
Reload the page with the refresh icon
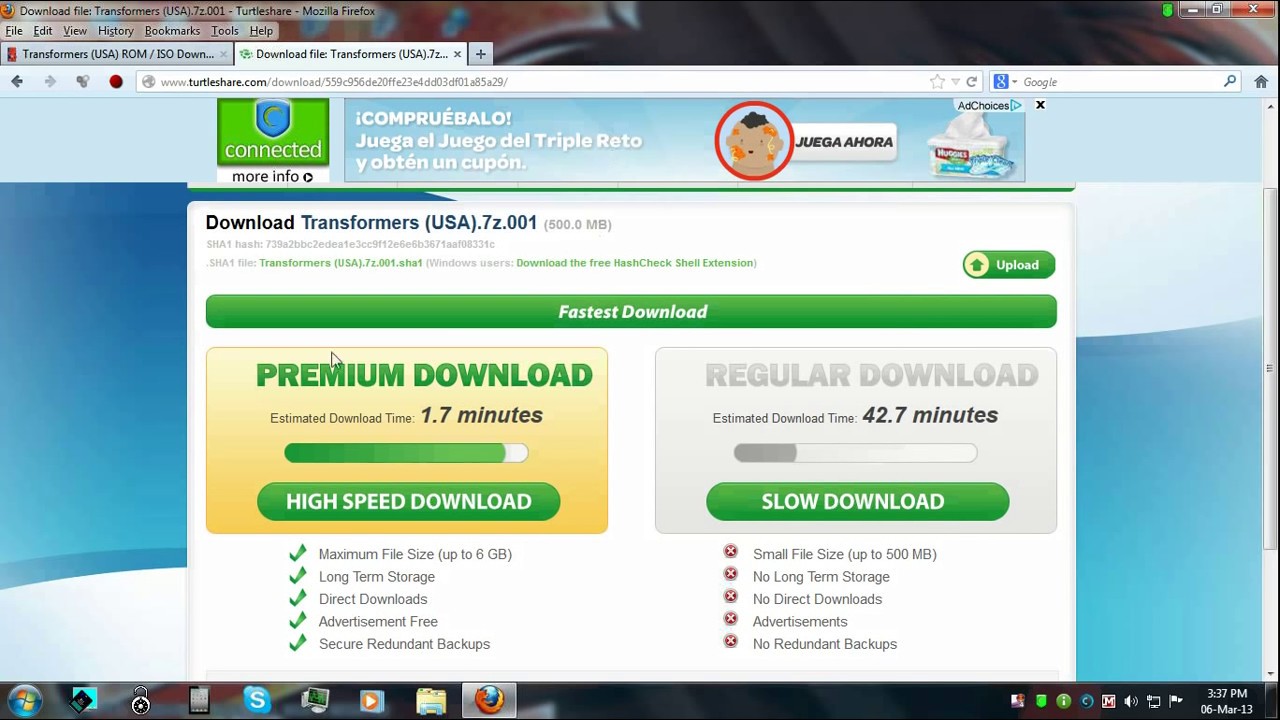coord(972,82)
